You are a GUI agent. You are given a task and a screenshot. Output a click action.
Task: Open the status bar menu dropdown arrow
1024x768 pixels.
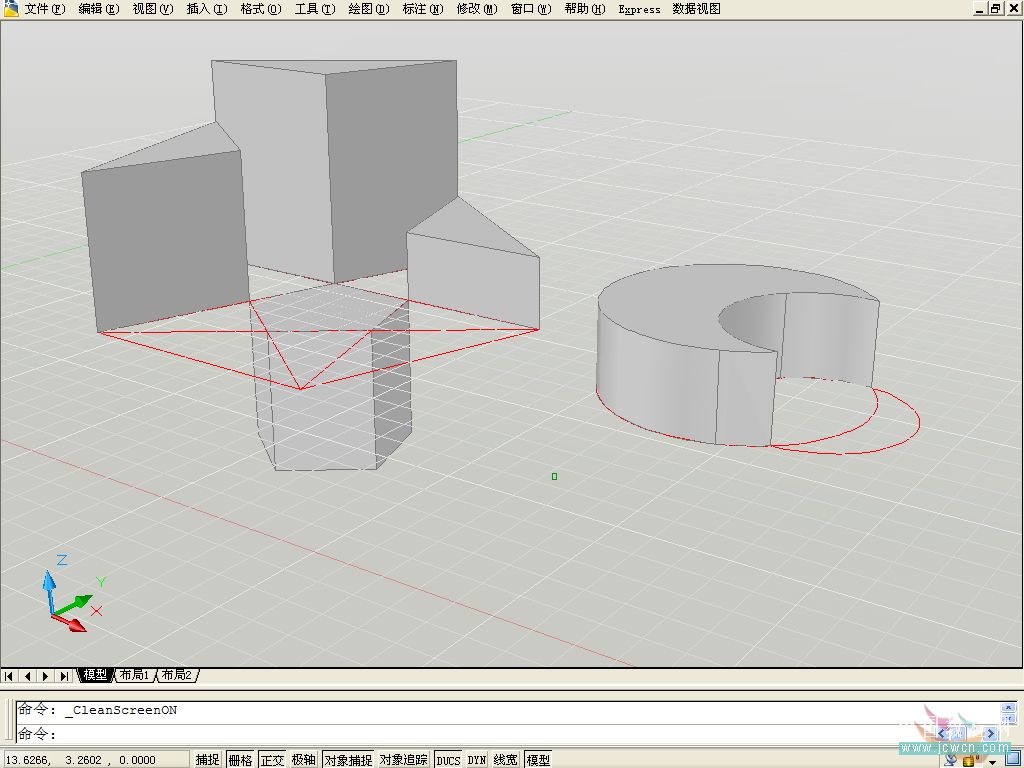click(993, 761)
